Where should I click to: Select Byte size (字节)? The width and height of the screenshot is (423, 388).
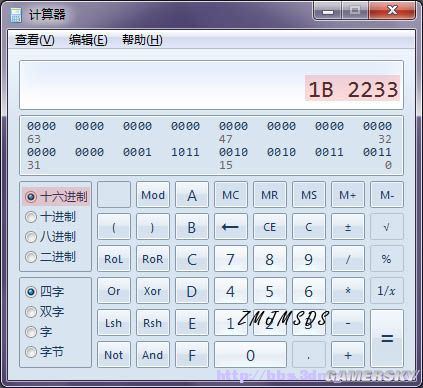[x=44, y=352]
